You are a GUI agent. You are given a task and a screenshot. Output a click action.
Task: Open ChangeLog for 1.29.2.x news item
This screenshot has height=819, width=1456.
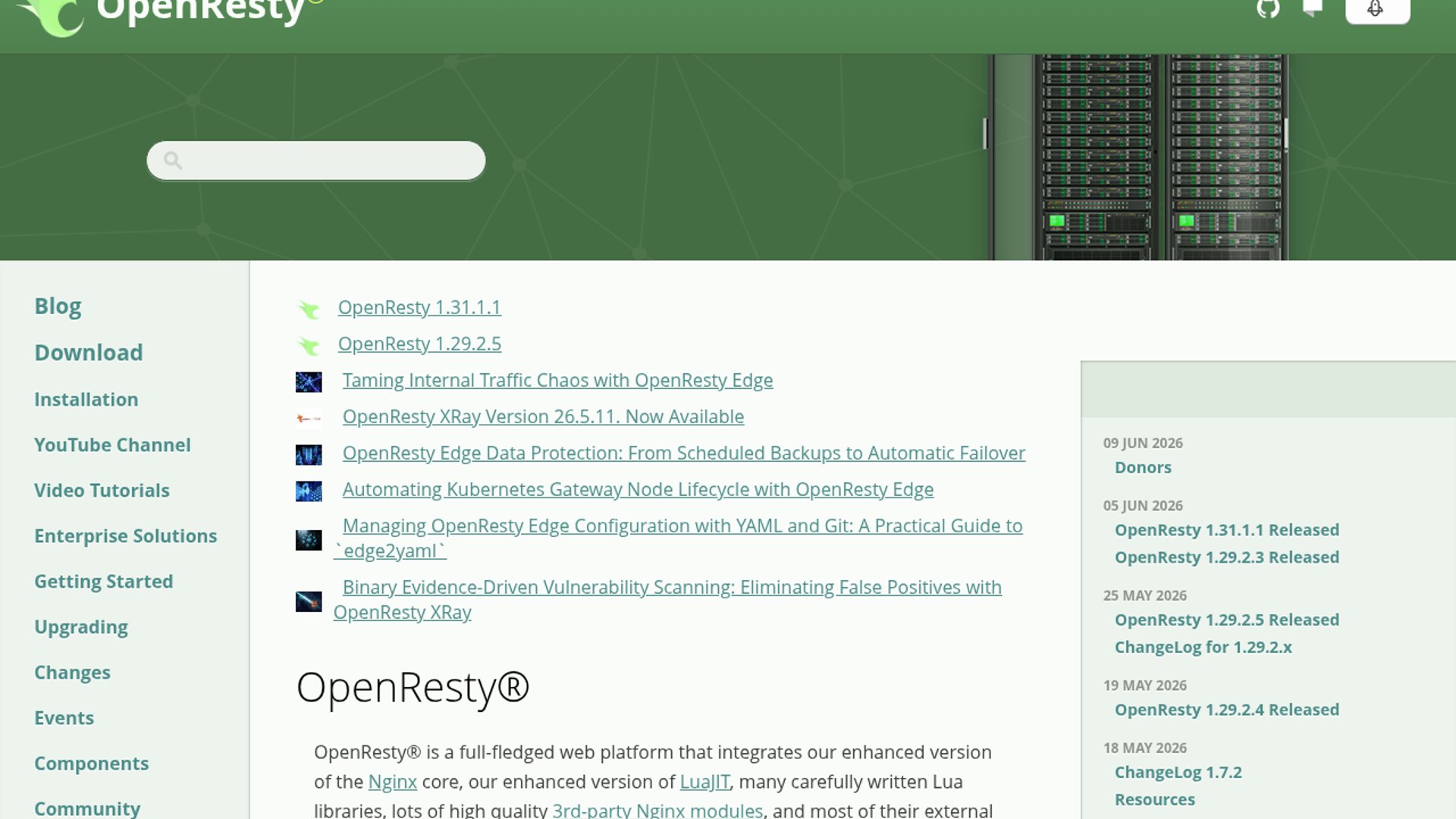click(1203, 647)
